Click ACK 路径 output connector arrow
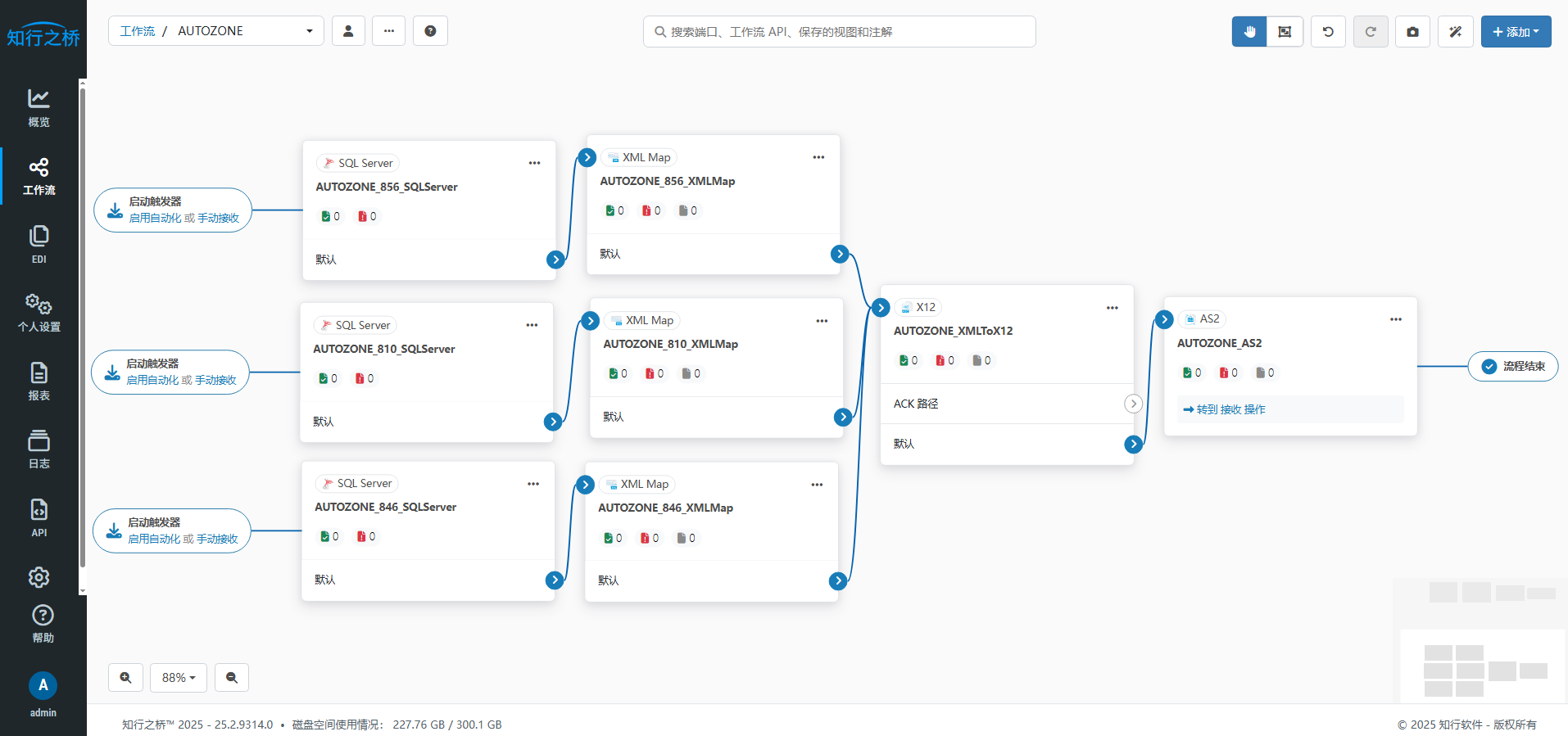Viewport: 1568px width, 736px height. click(x=1133, y=404)
